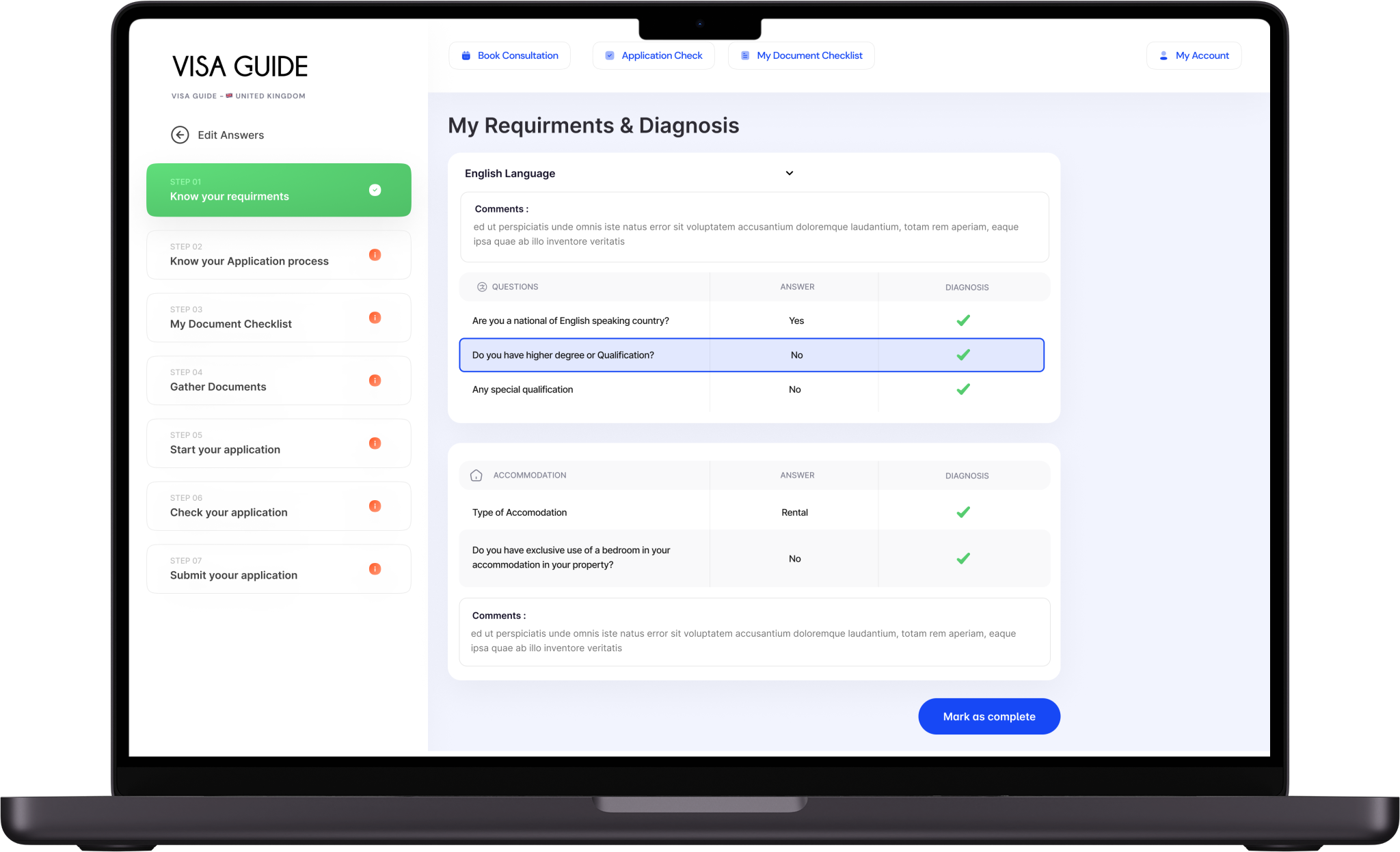The width and height of the screenshot is (1400, 852).
Task: Open the My Account menu
Action: [x=1194, y=56]
